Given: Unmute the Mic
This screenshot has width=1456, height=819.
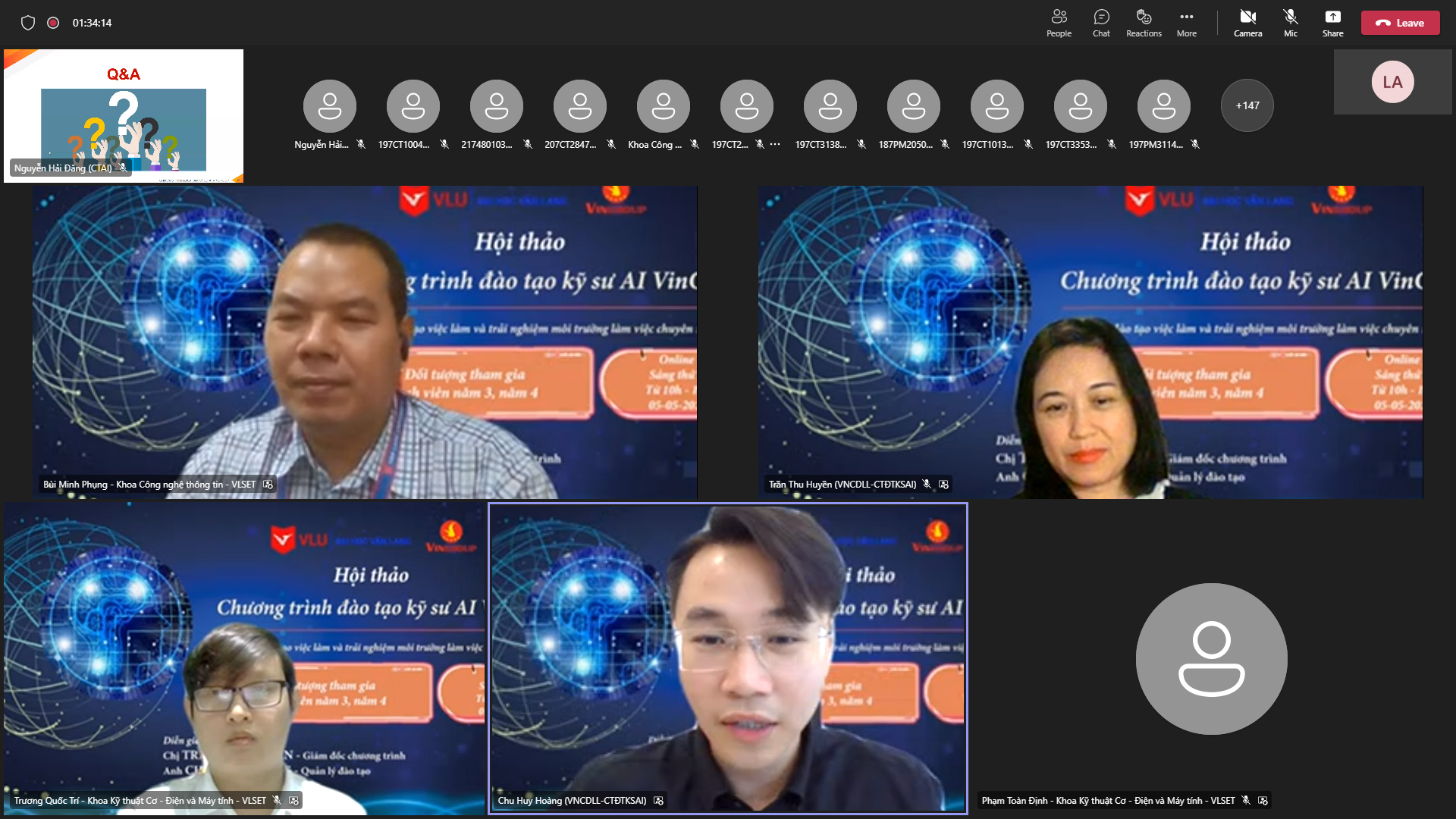Looking at the screenshot, I should click(1290, 23).
